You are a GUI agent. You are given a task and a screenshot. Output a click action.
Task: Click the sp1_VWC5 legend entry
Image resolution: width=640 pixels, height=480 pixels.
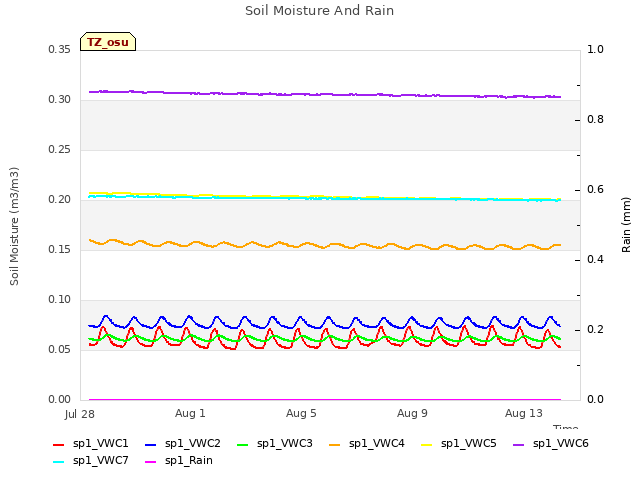click(459, 444)
